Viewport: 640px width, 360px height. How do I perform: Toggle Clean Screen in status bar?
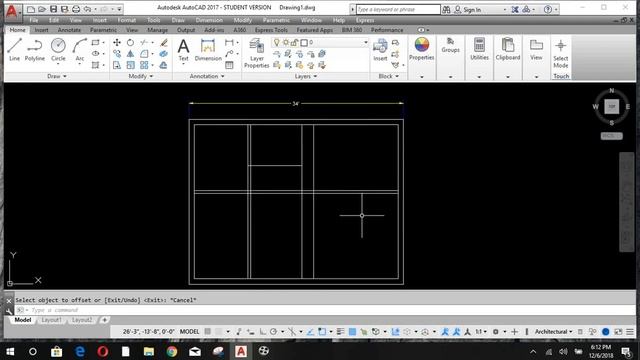pos(618,331)
